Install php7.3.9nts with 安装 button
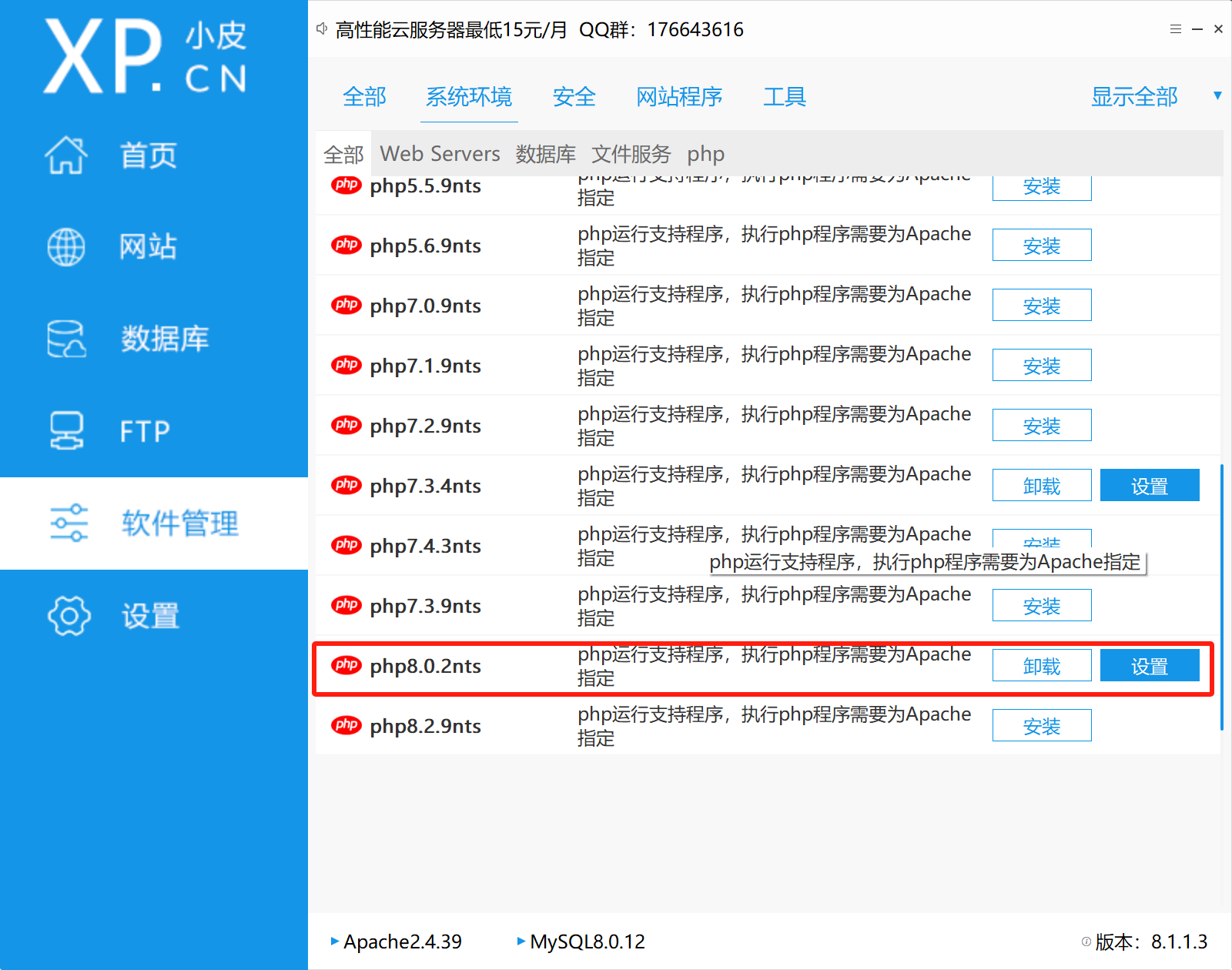This screenshot has width=1232, height=970. (x=1042, y=605)
